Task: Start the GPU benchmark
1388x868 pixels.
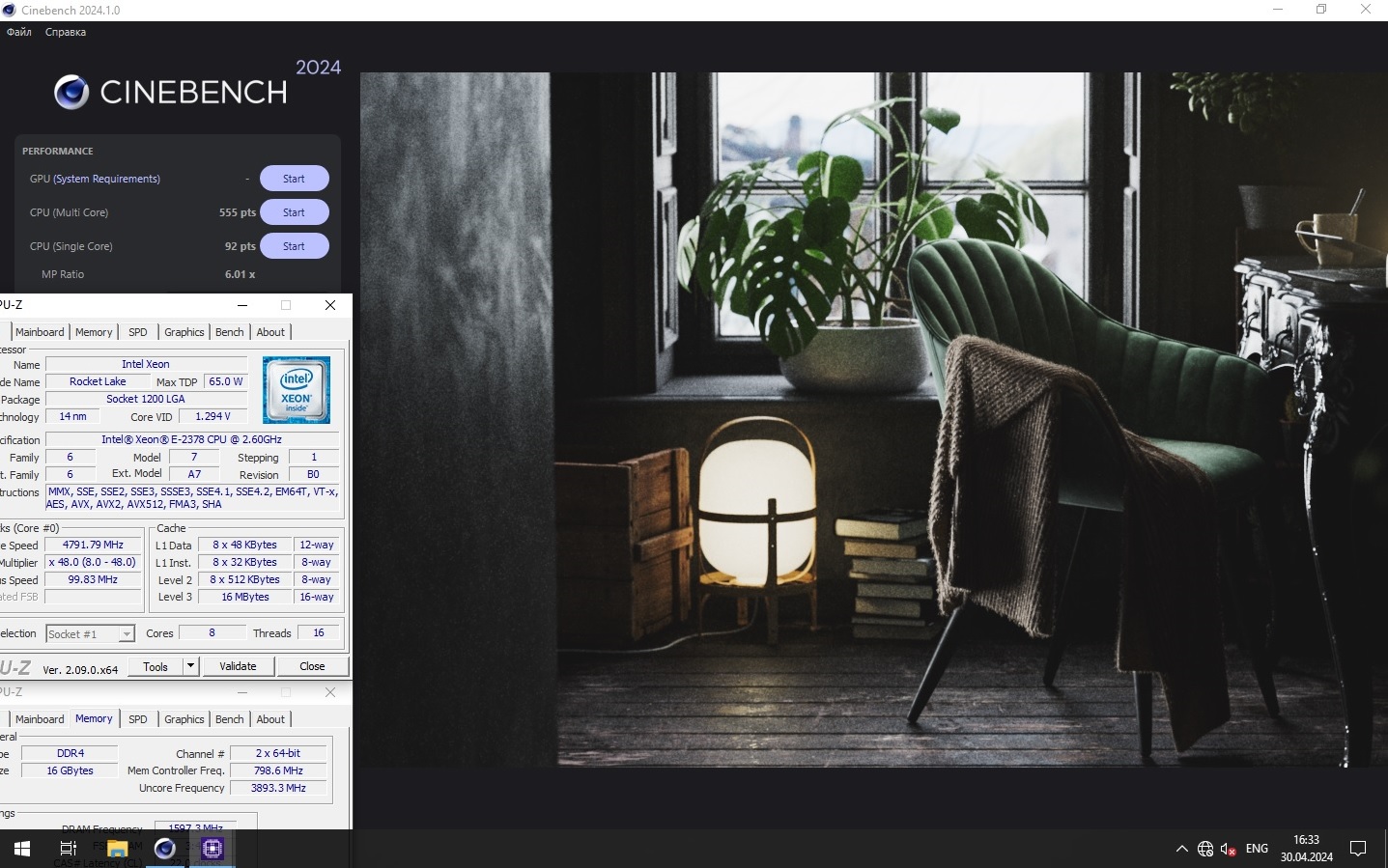Action: [x=294, y=179]
